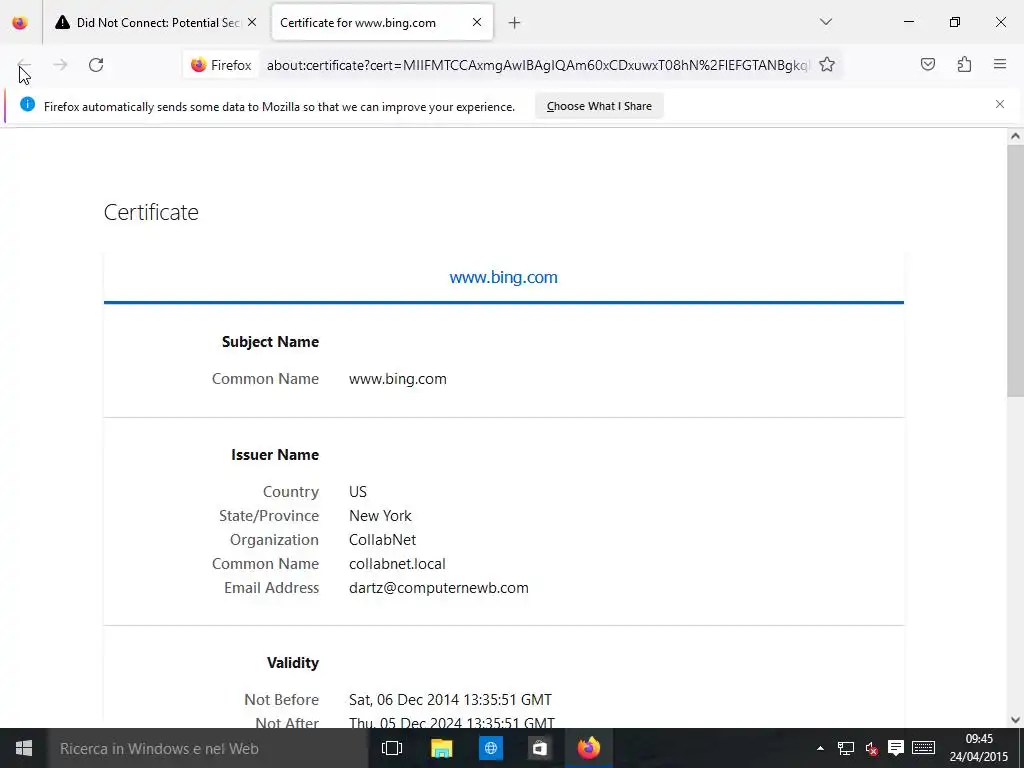The height and width of the screenshot is (768, 1024).
Task: Click the Ricerca in Windows search box
Action: coord(208,748)
